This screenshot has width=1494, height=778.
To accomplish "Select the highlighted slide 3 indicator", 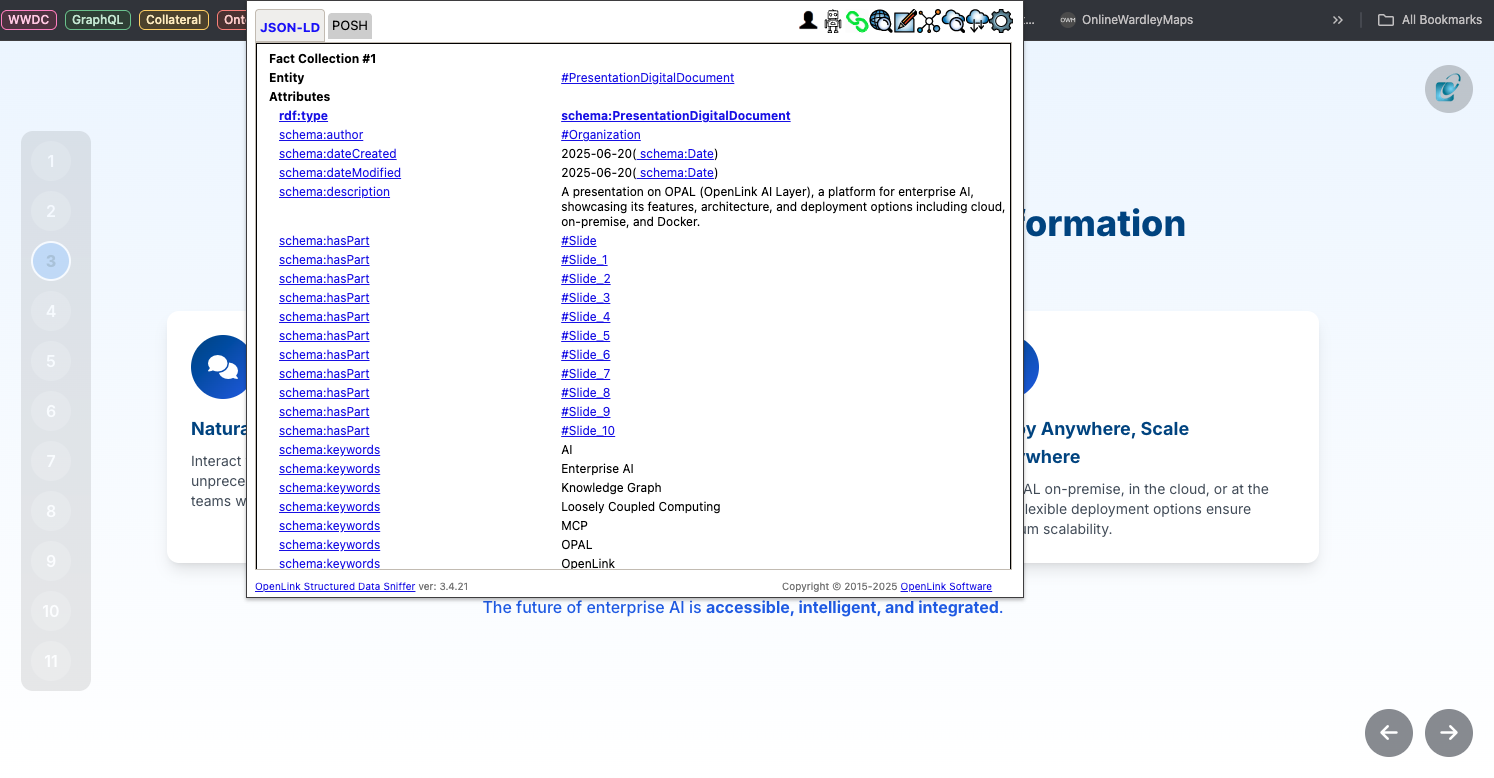I will [51, 261].
